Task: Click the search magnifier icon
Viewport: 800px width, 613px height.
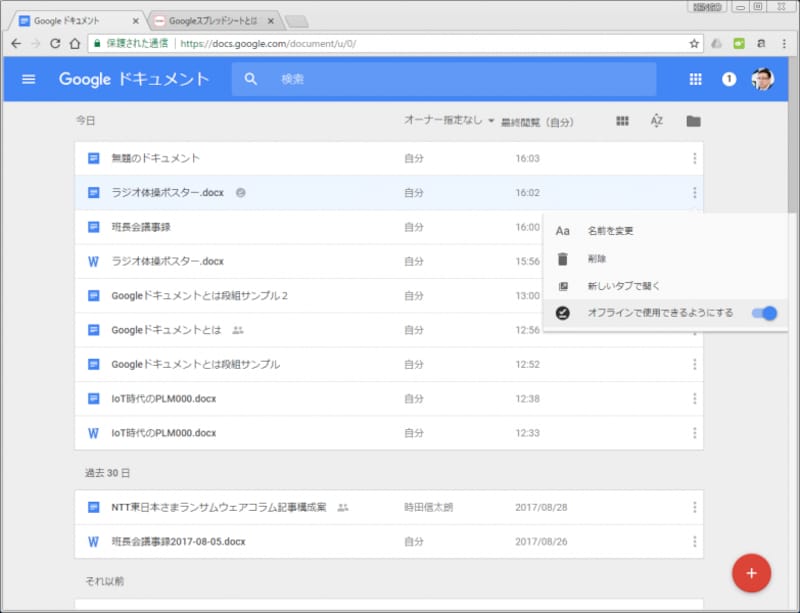Action: tap(251, 78)
